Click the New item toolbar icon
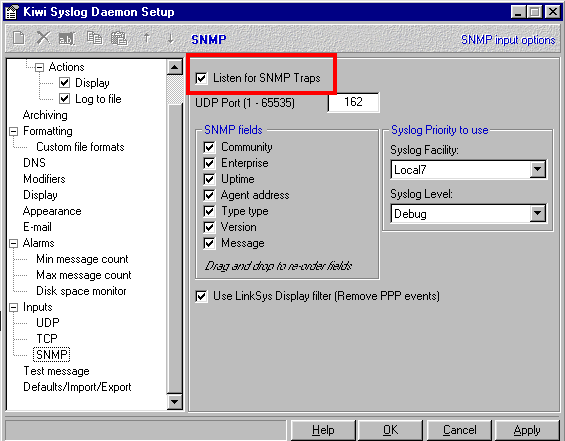Screen dimensions: 565x441 [19, 38]
